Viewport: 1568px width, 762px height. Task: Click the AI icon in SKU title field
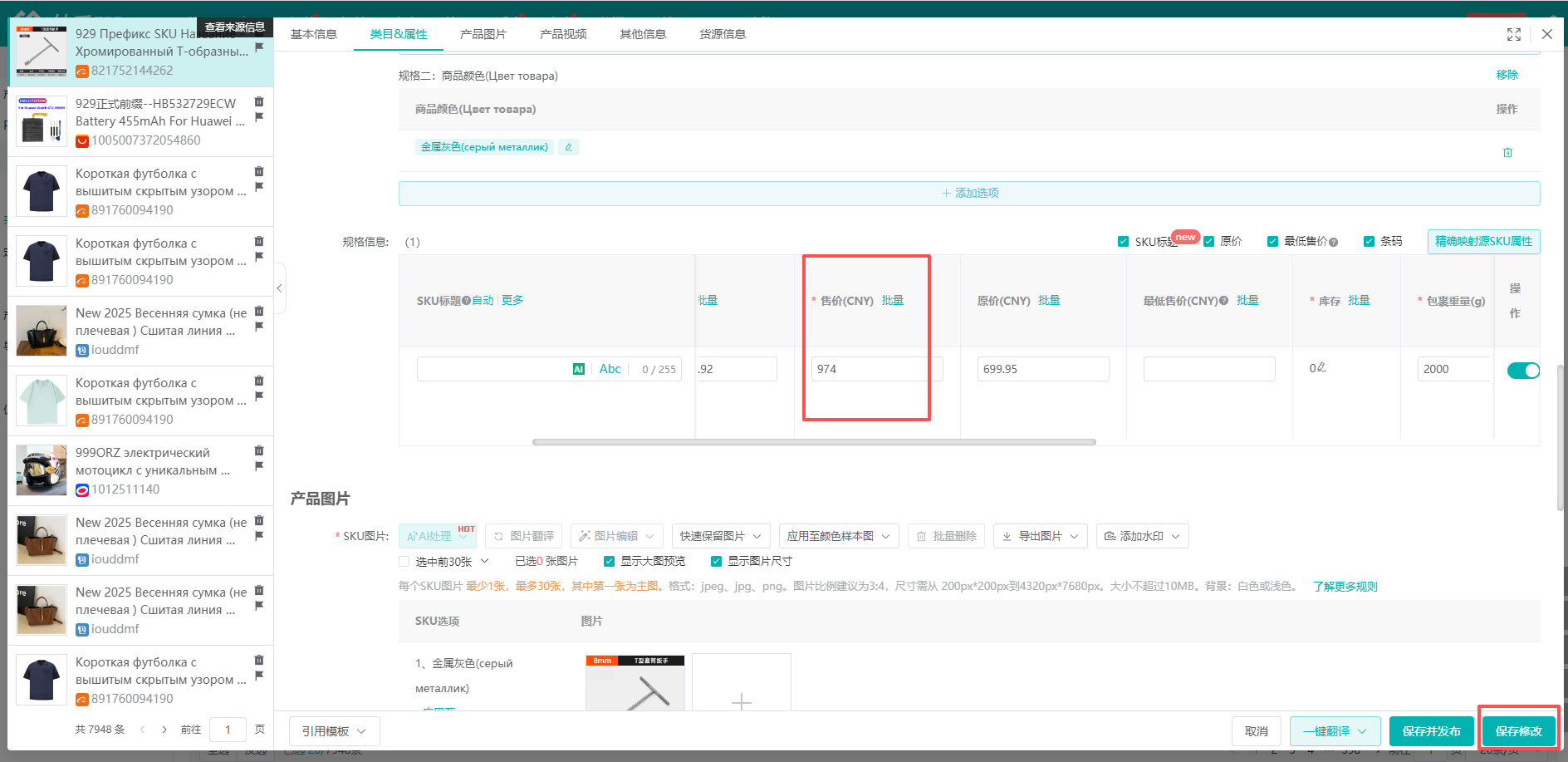[x=579, y=369]
